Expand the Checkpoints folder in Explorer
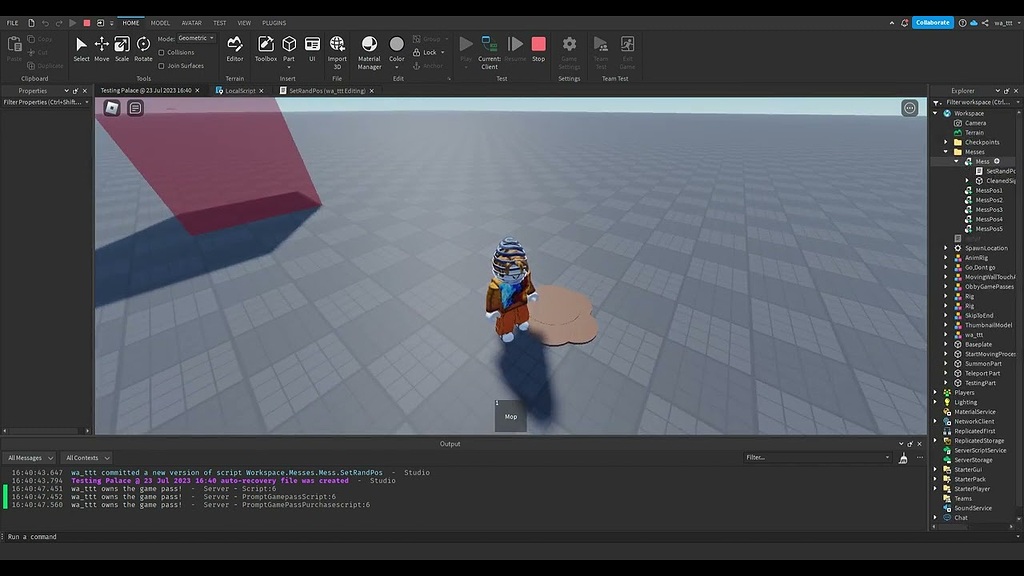This screenshot has width=1024, height=576. click(x=948, y=141)
